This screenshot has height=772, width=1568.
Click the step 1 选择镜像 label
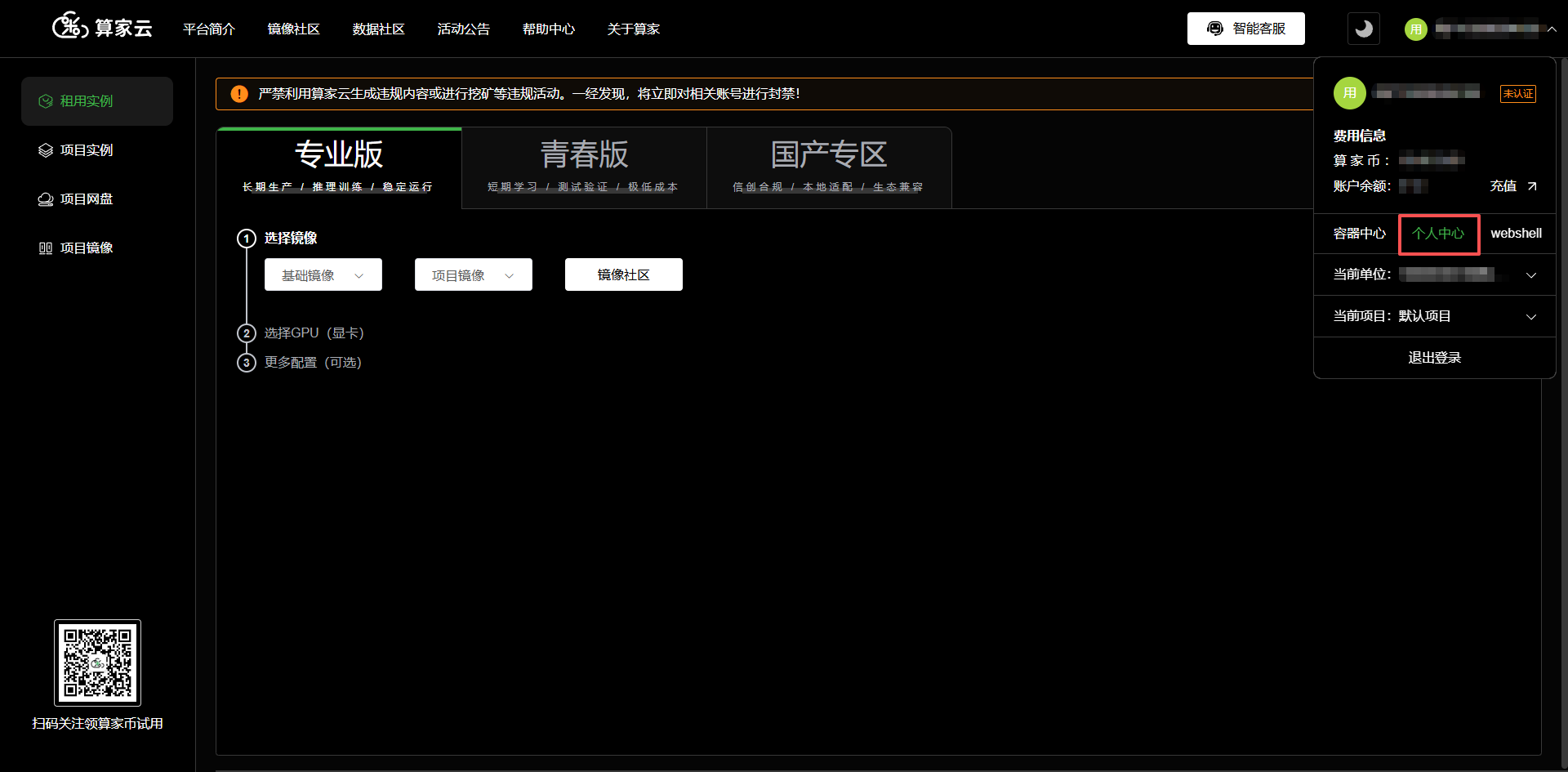[x=291, y=239]
